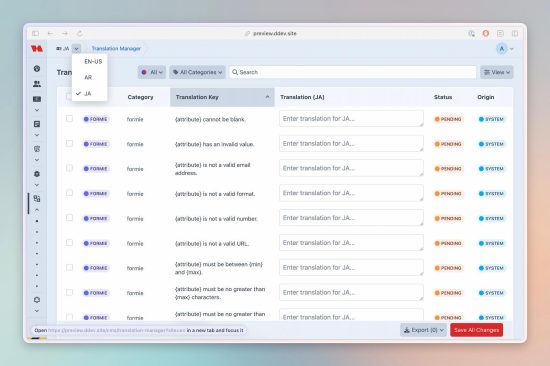Open the forms icon in the sidebar
Viewport: 550px width, 366px height.
pos(36,124)
